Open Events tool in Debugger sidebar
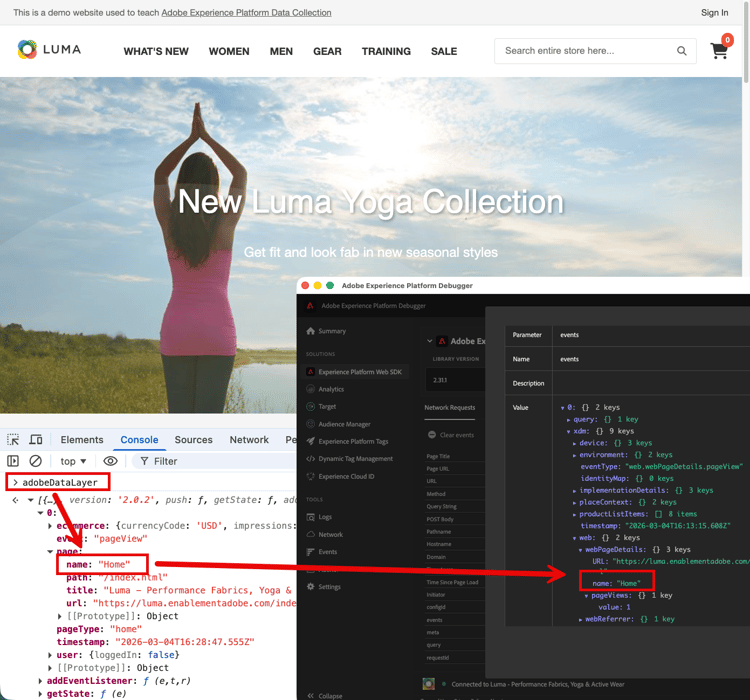Viewport: 750px width, 700px height. (322, 552)
